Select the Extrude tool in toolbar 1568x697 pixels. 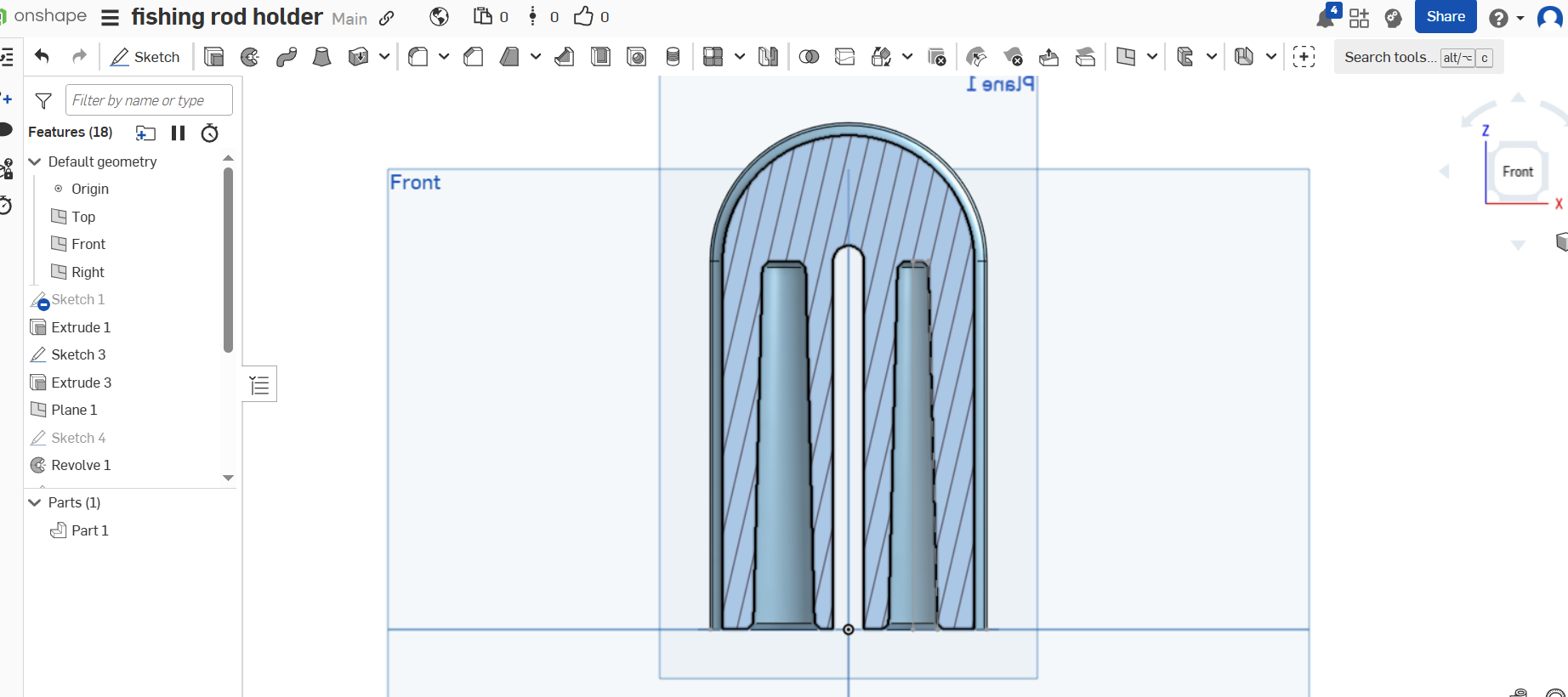(x=214, y=57)
